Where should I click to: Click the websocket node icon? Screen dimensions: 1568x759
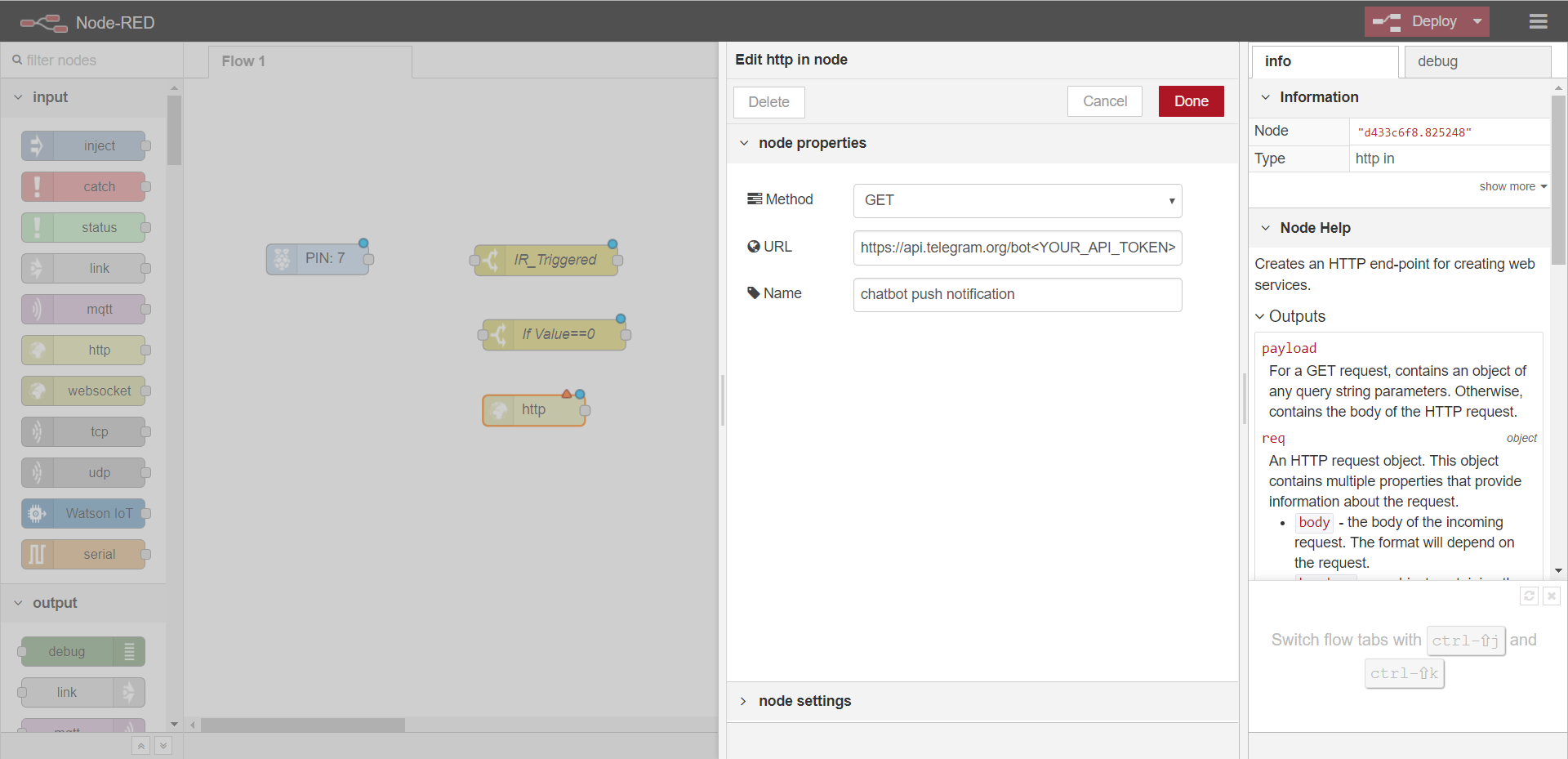click(x=37, y=391)
